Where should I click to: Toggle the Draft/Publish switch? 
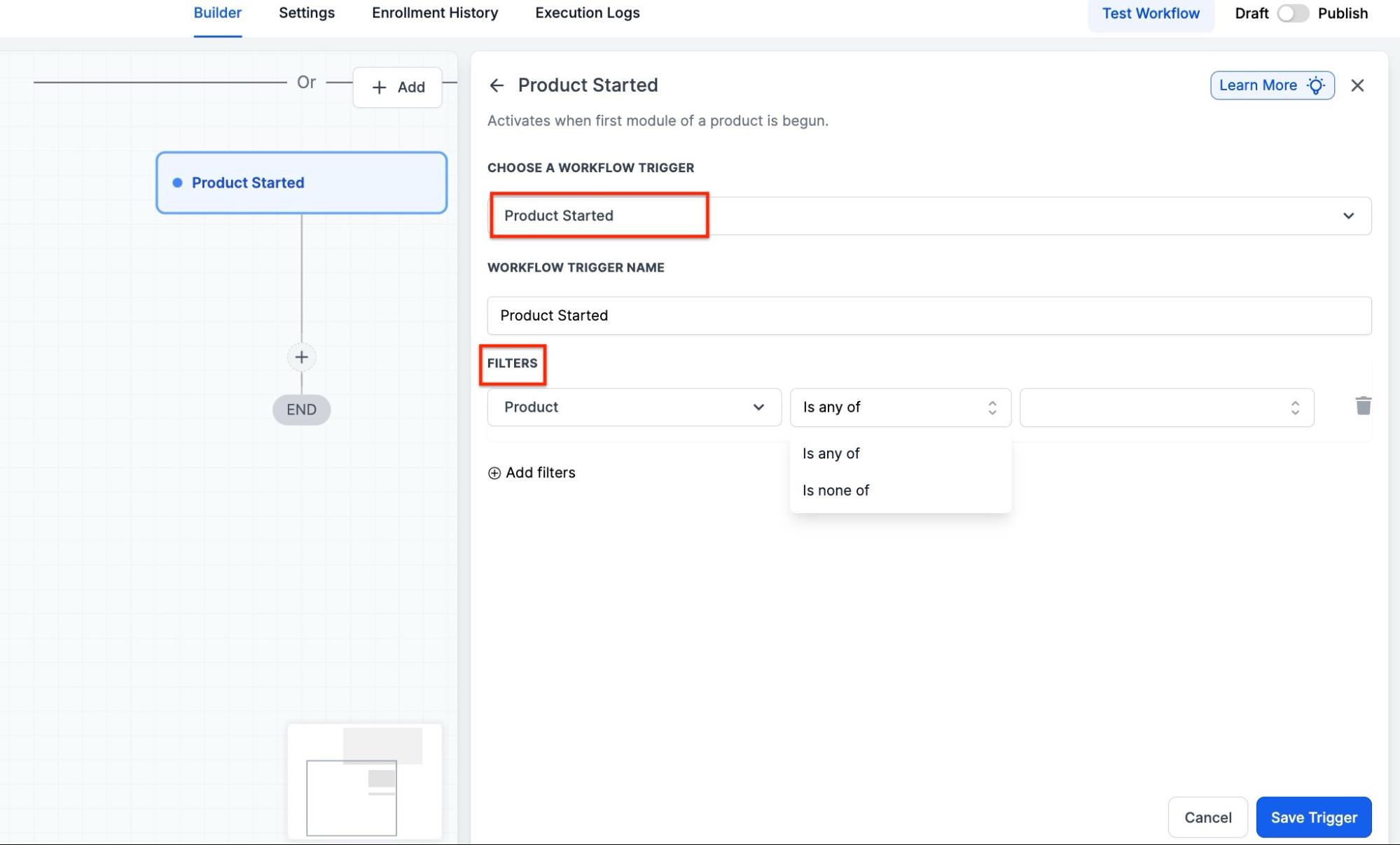(x=1292, y=13)
